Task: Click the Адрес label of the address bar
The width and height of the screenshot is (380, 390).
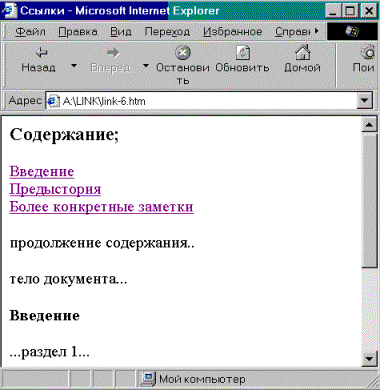Action: pos(25,100)
